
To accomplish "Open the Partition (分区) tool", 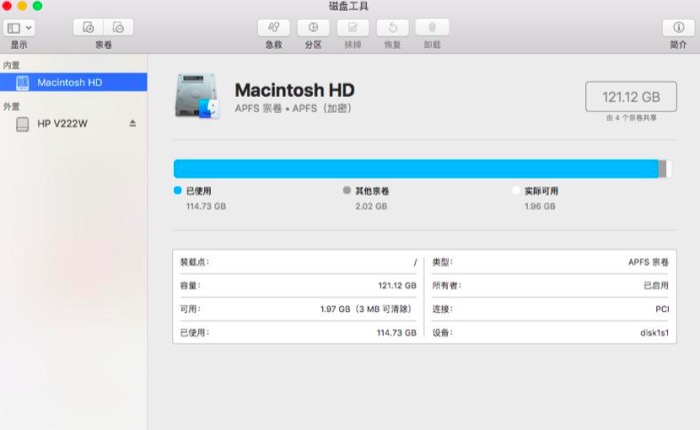I will point(313,28).
